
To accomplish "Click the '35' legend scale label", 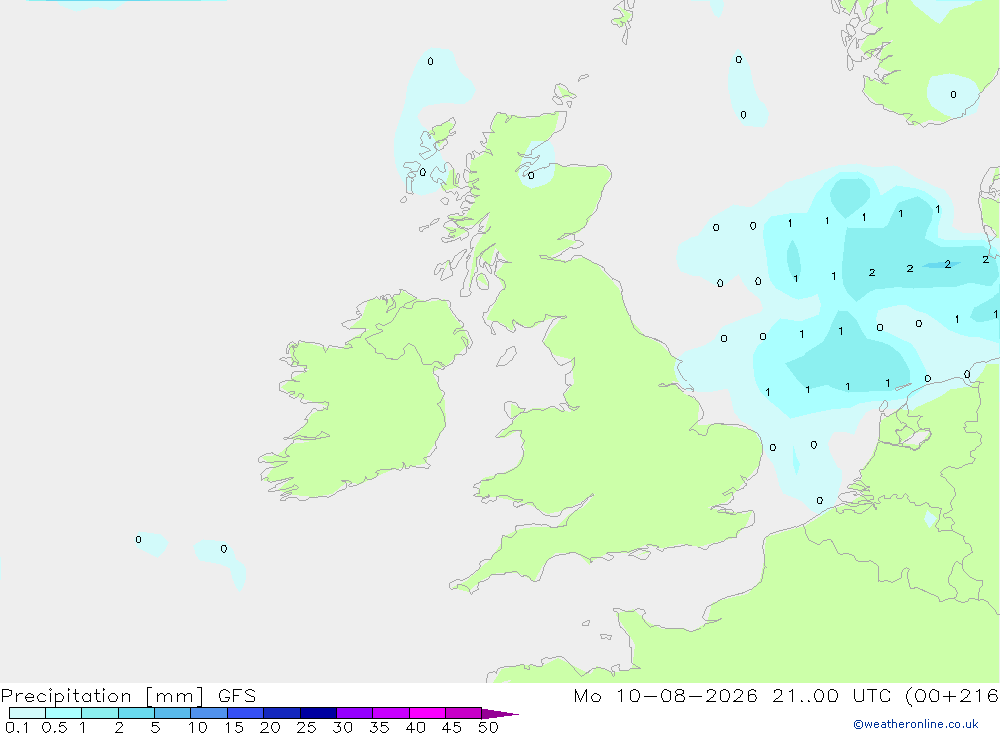I will click(x=379, y=727).
